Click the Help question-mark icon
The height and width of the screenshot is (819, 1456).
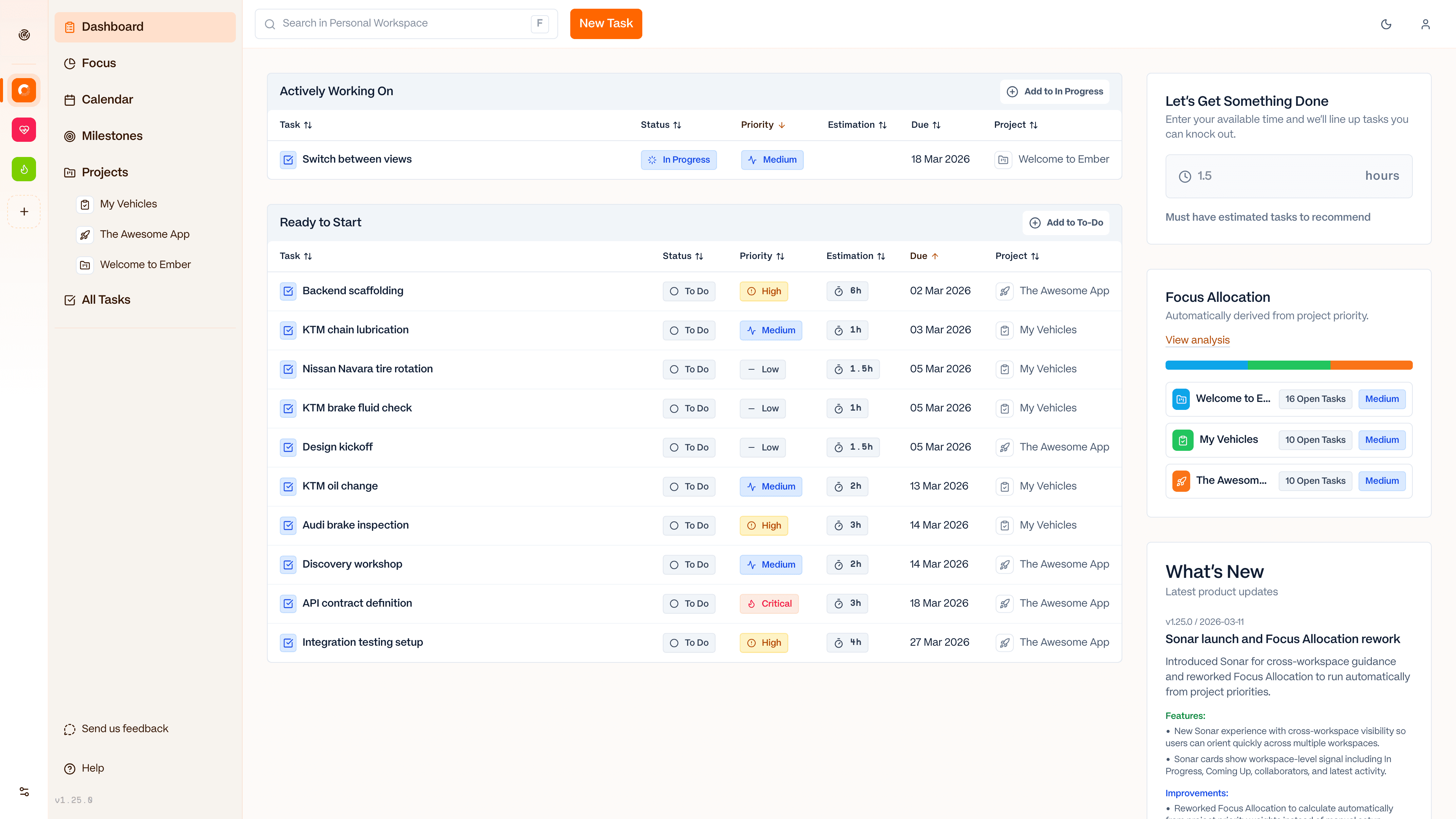pyautogui.click(x=69, y=768)
